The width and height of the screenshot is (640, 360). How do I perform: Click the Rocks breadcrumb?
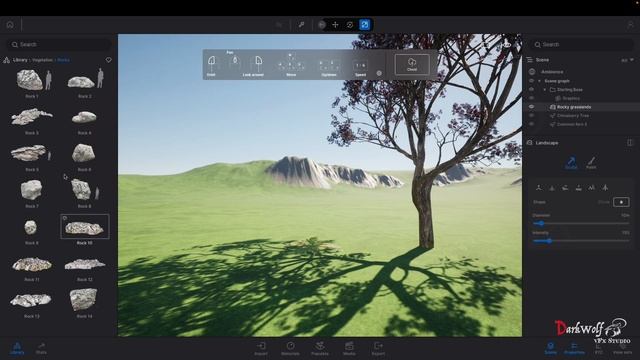tap(63, 60)
